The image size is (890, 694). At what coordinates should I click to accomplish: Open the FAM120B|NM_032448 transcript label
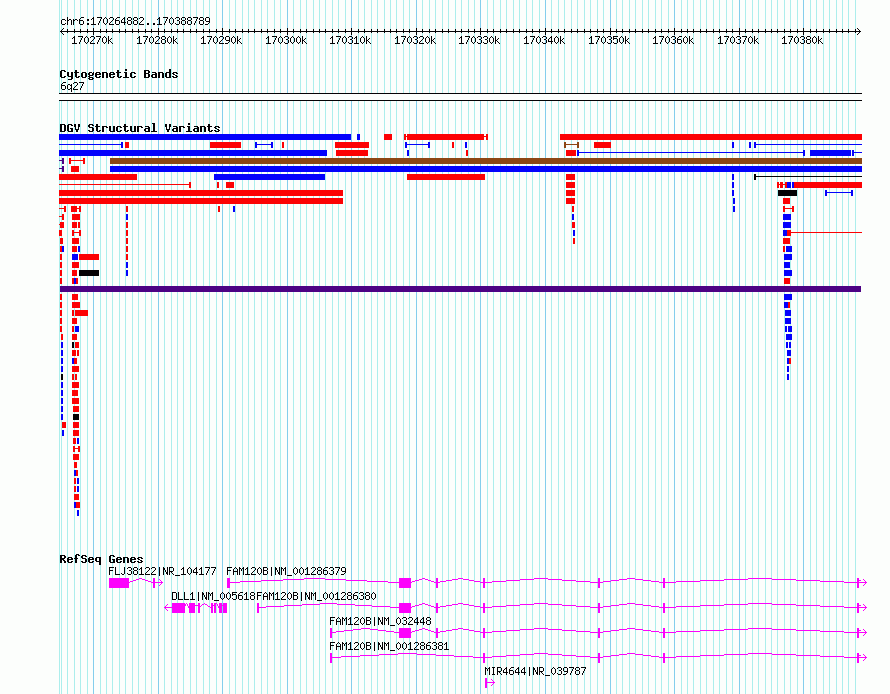click(x=380, y=621)
